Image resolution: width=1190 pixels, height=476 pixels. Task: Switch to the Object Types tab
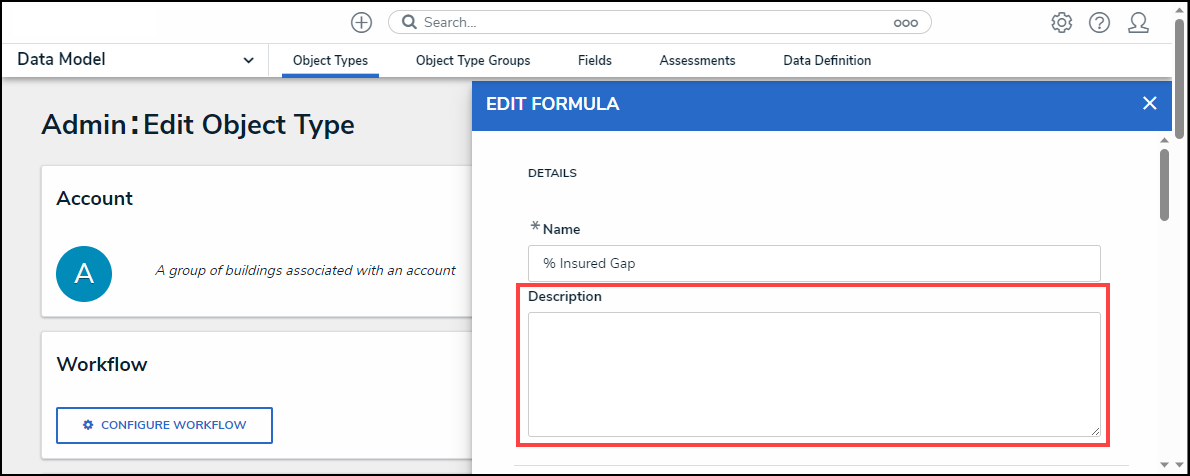tap(330, 61)
